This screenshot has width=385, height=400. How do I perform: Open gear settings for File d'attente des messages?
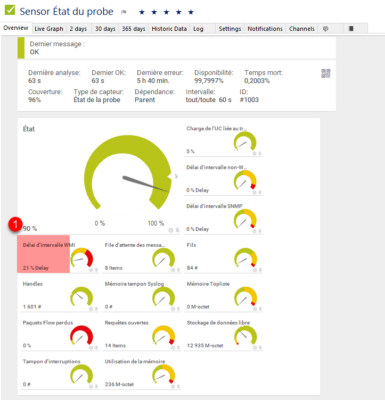(173, 270)
